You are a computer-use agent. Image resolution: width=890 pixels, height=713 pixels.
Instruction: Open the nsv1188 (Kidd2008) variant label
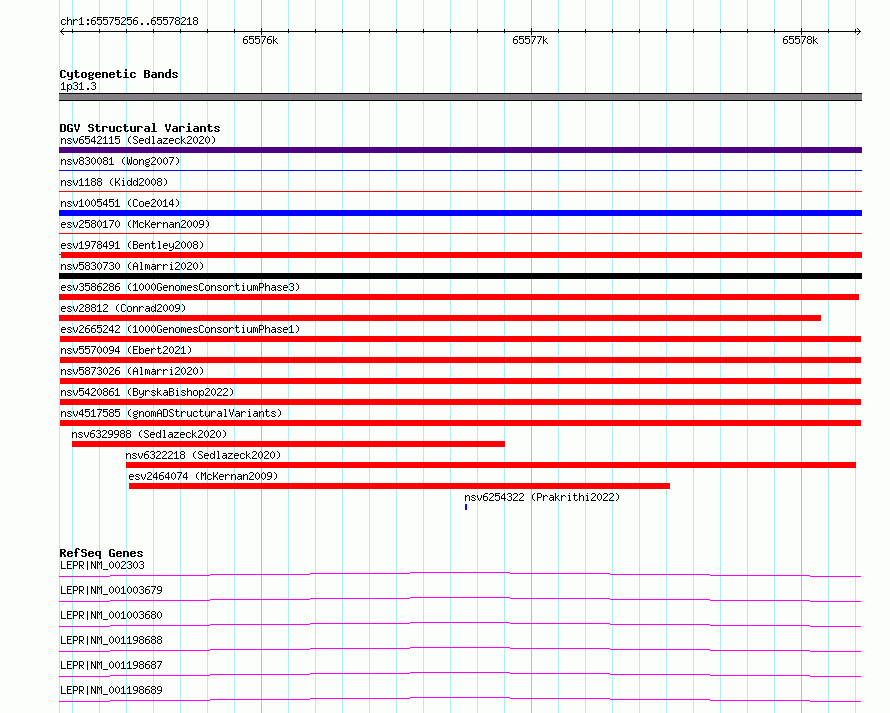pos(114,182)
